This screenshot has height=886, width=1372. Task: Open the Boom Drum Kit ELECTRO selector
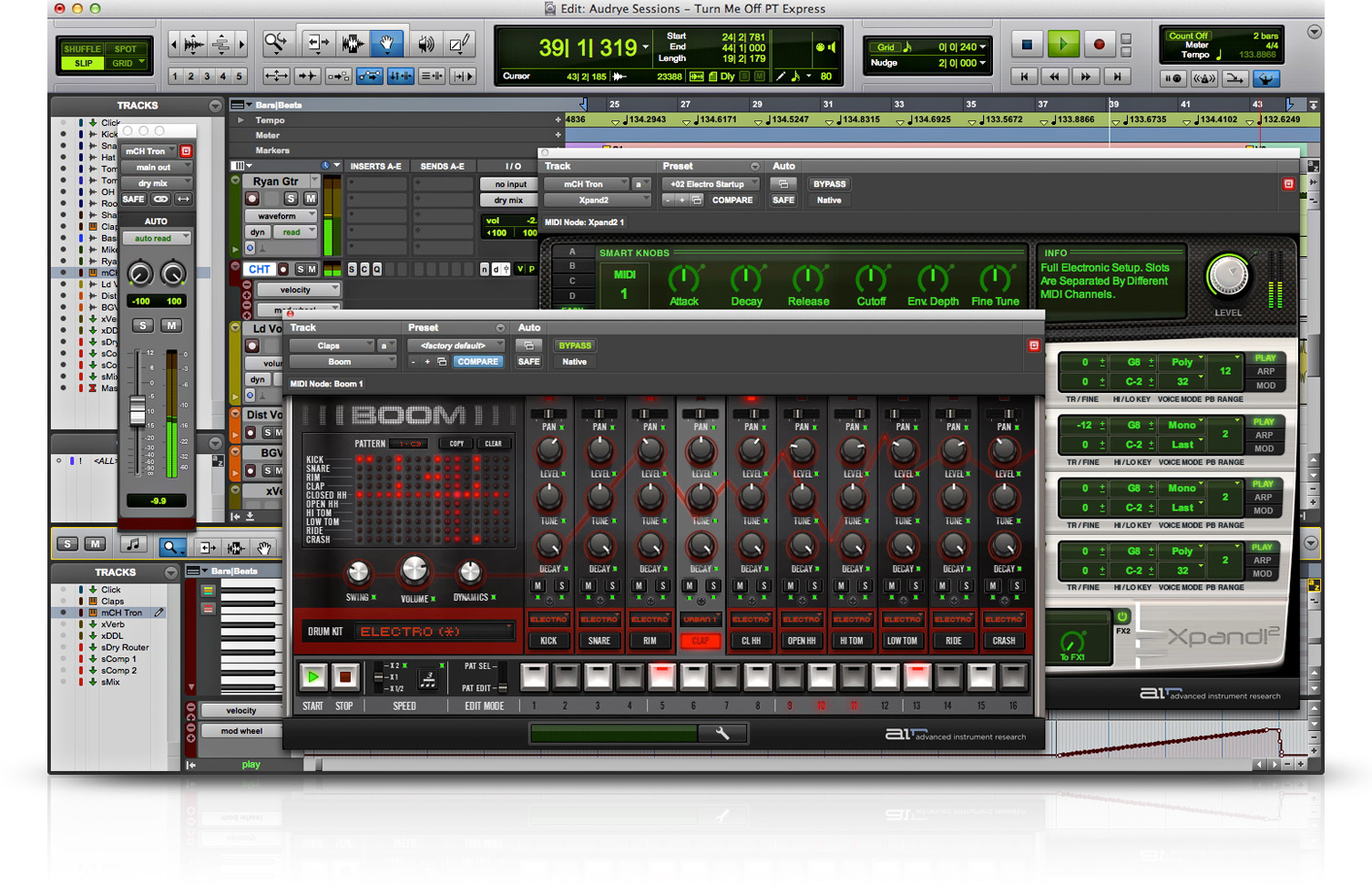(x=435, y=631)
